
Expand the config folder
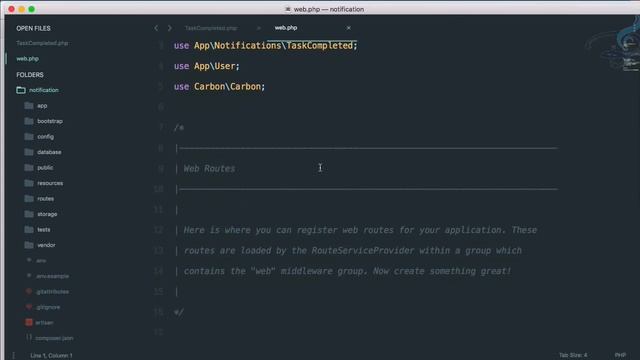[x=39, y=137]
